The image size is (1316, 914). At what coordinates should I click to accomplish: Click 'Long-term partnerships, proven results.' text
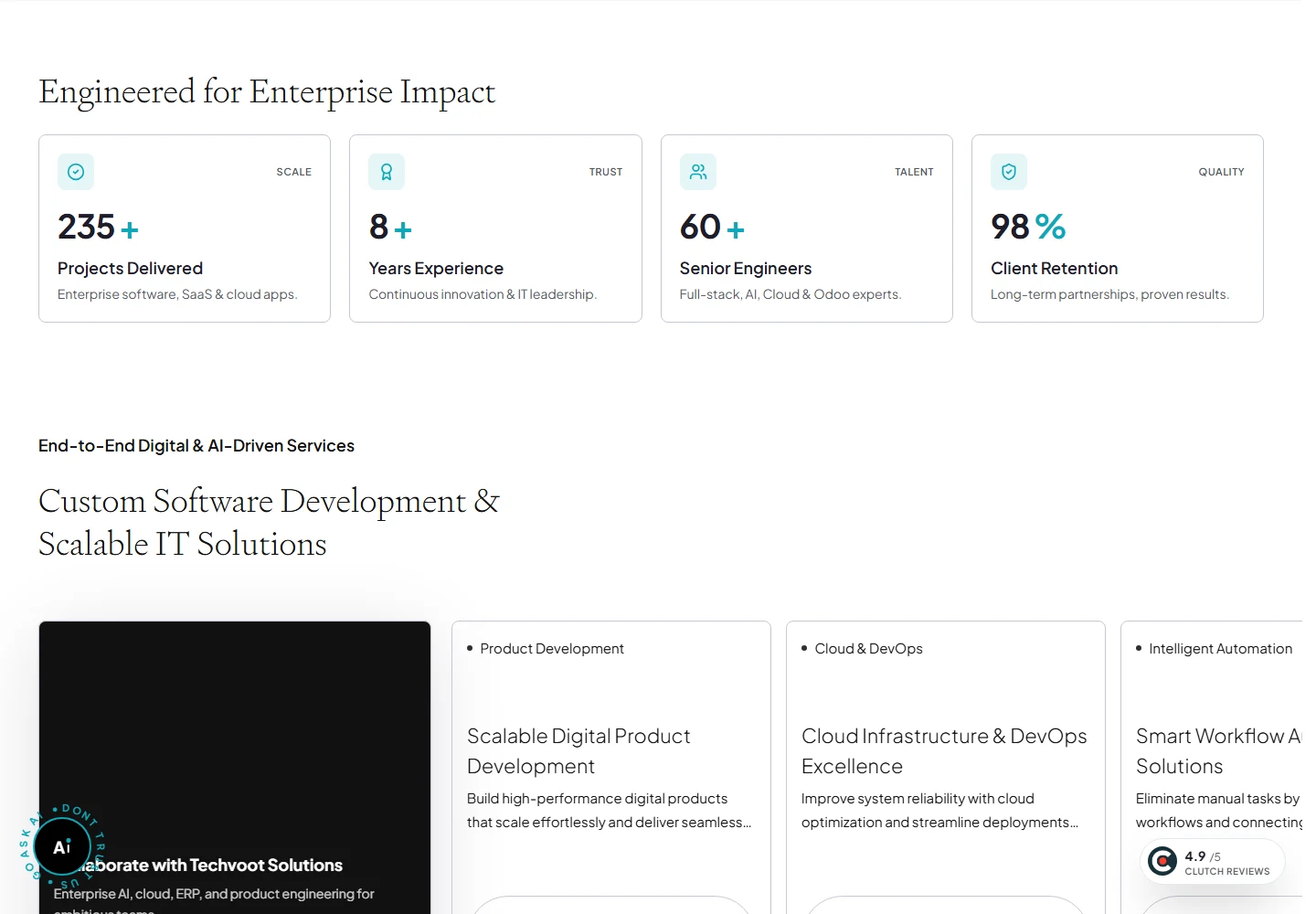coord(1109,294)
